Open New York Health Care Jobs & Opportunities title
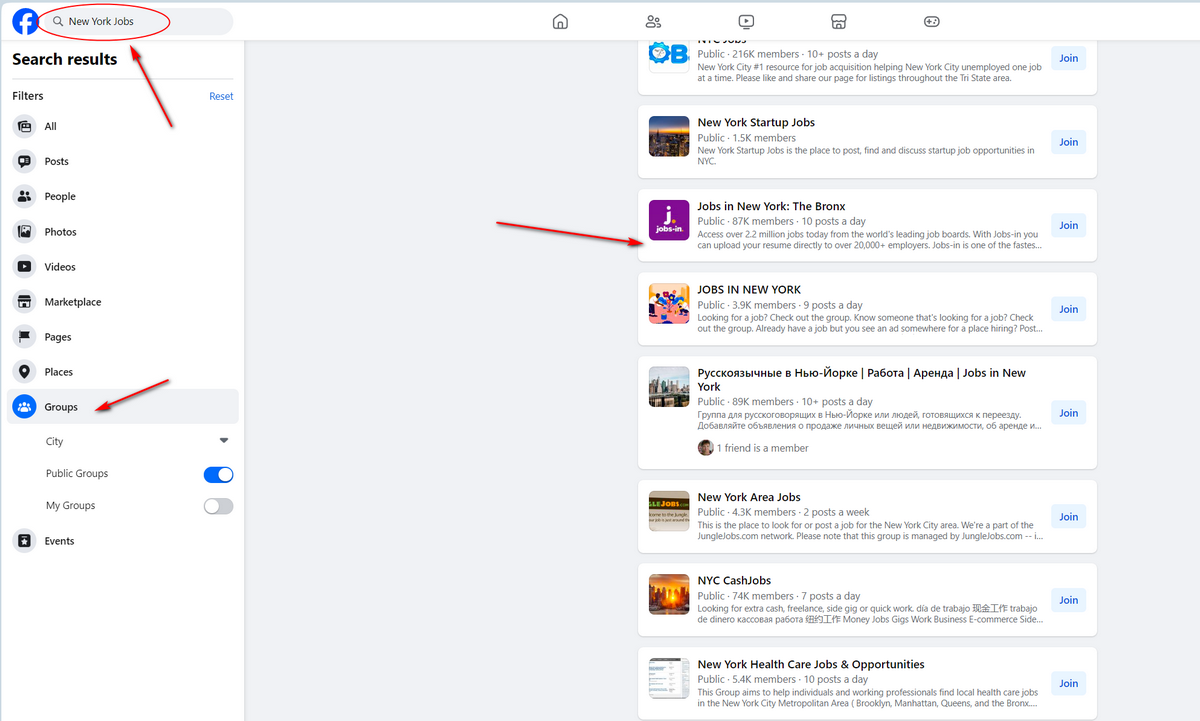The image size is (1200, 721). coord(811,665)
